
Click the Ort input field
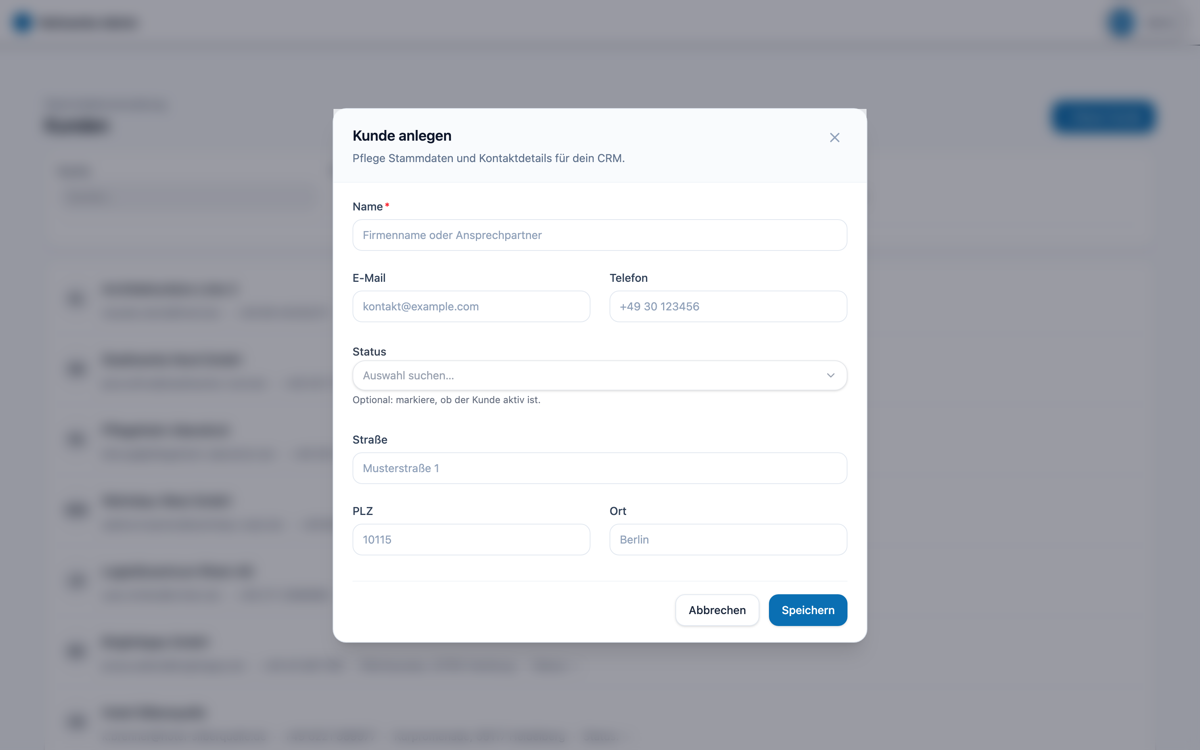pos(728,539)
